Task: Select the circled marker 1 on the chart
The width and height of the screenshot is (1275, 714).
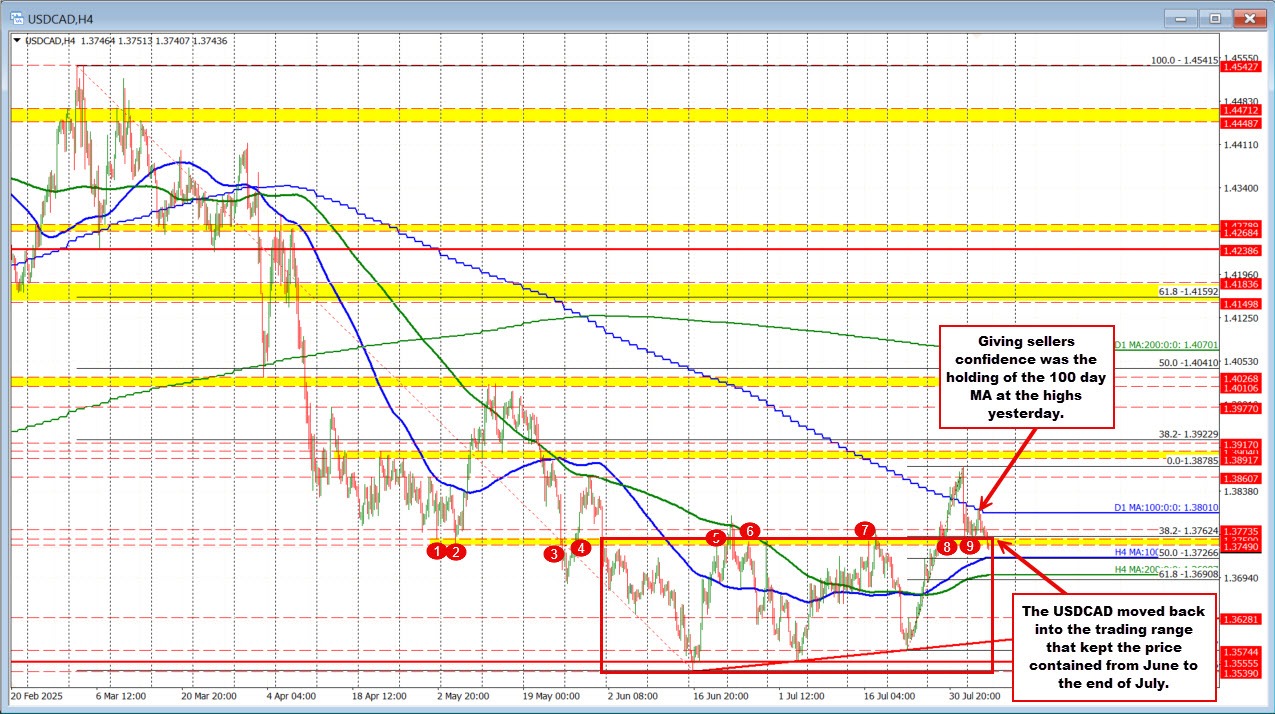Action: pos(437,551)
